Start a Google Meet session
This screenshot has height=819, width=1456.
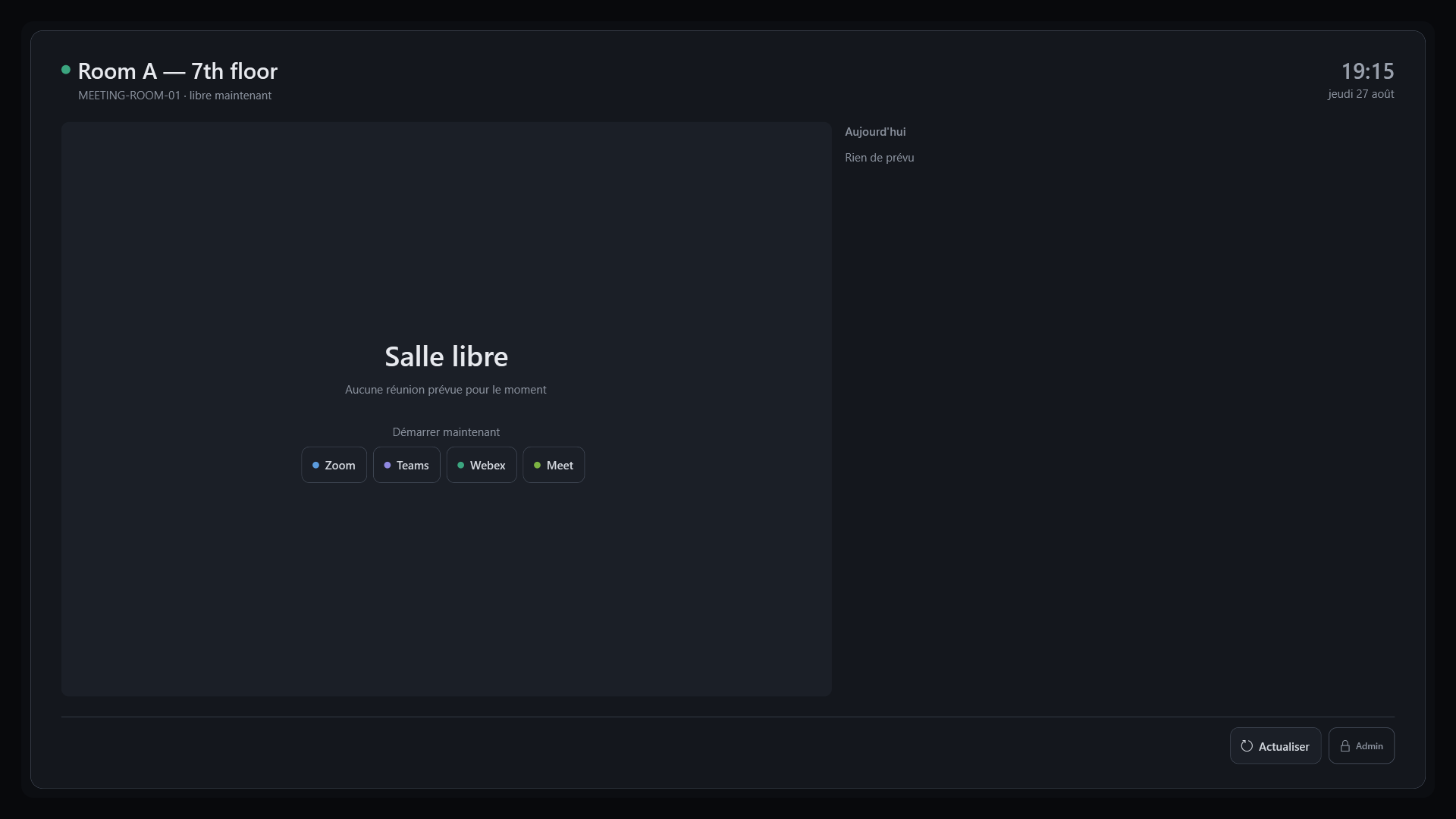[554, 465]
